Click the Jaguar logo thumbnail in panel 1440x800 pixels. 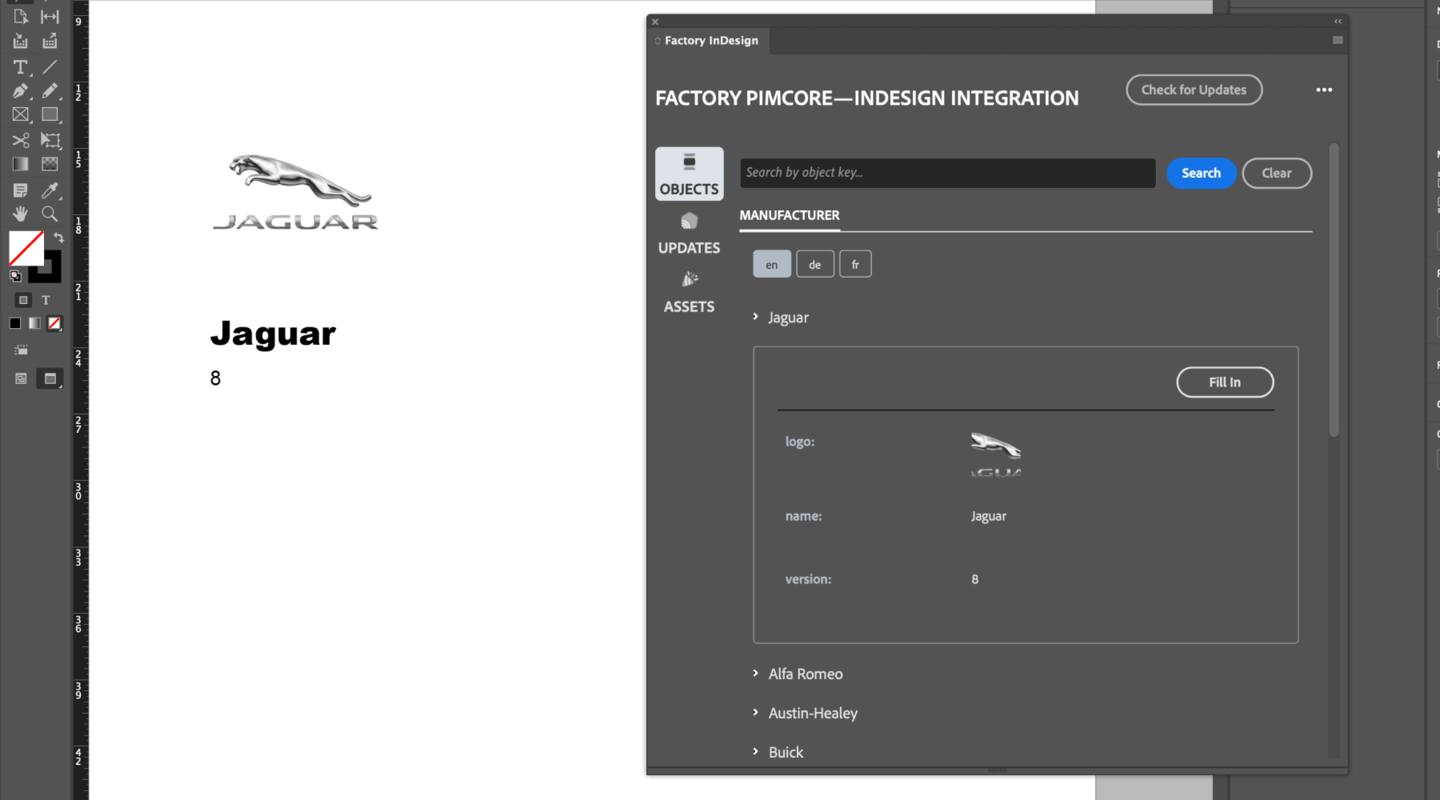point(996,455)
